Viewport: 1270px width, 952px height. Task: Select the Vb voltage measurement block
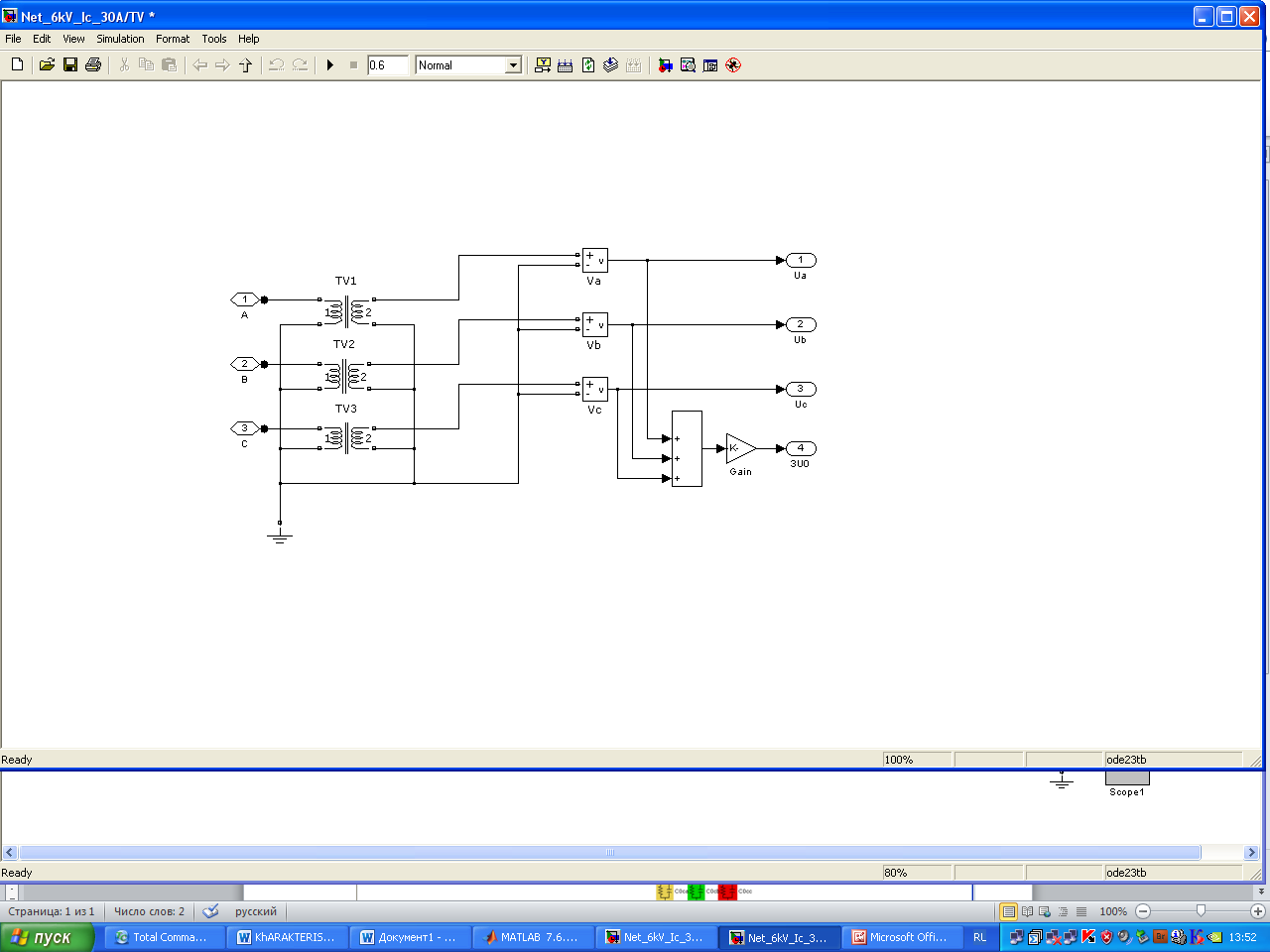click(594, 325)
